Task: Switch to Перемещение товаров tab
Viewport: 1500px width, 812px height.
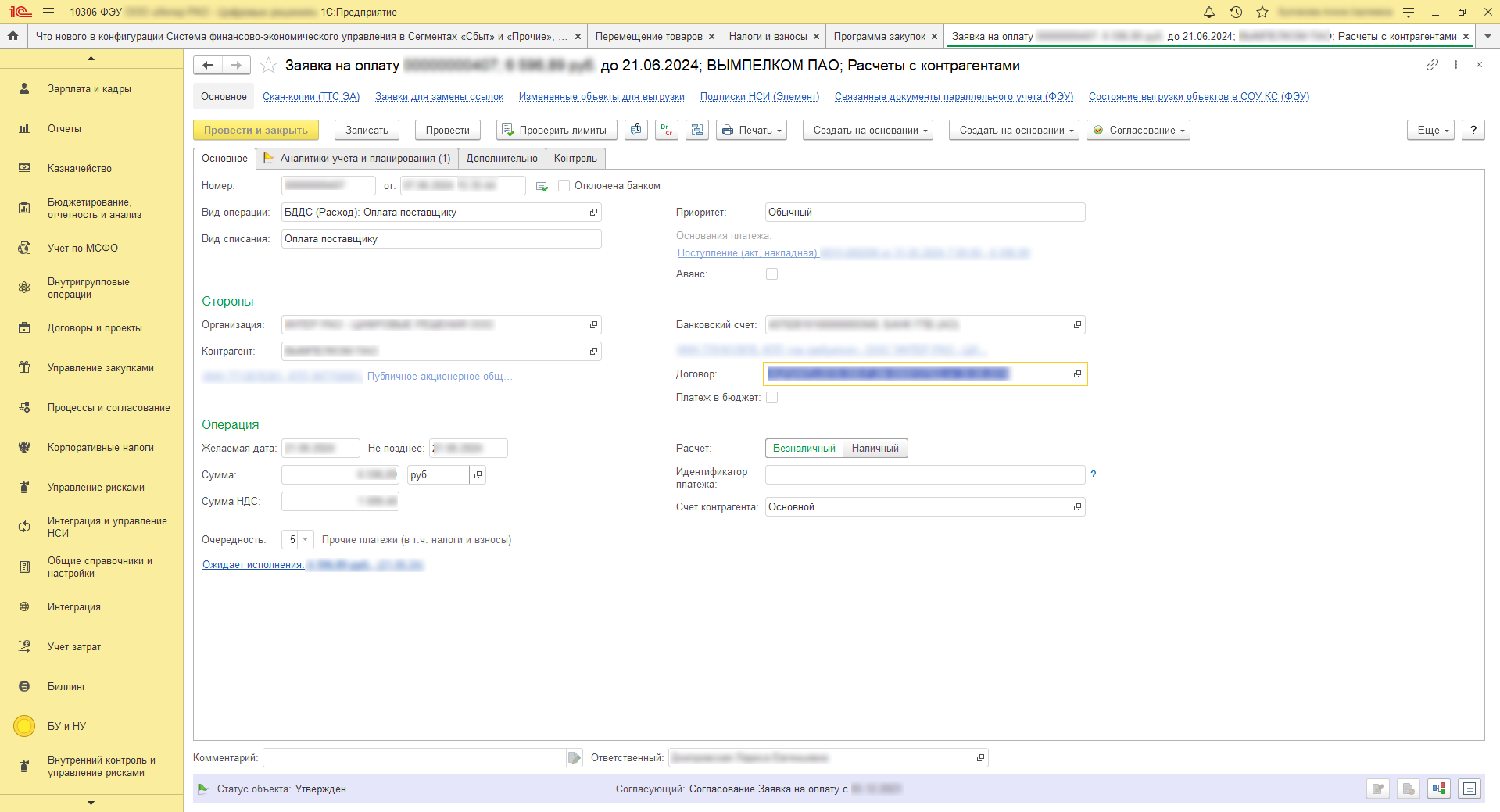Action: pos(649,37)
